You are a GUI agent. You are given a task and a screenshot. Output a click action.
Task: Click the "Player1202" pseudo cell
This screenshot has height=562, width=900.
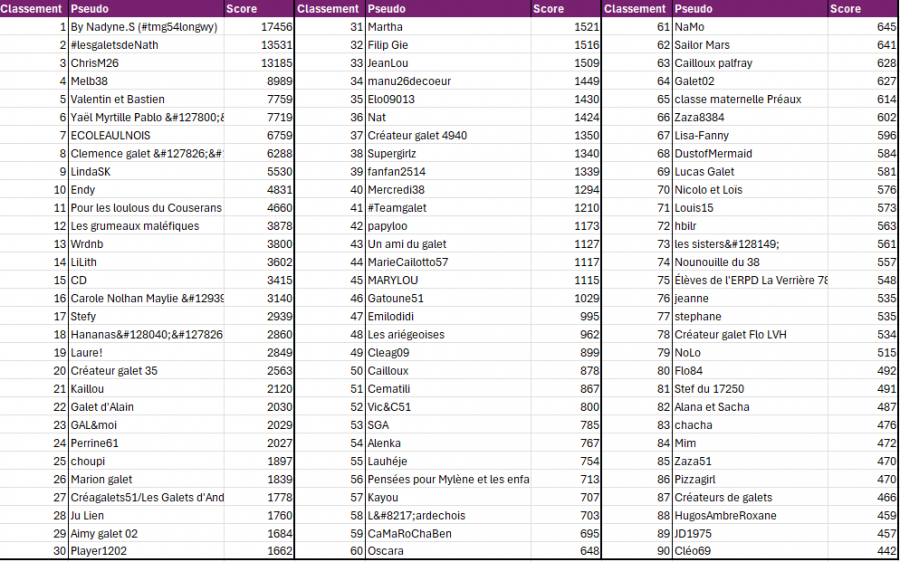point(100,551)
